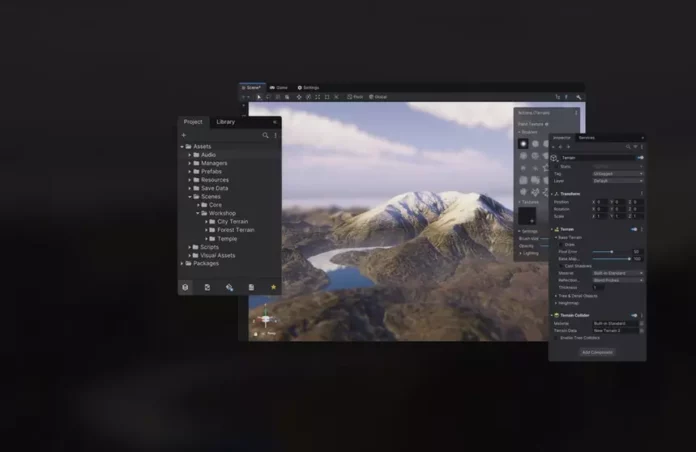Open the Project panel three-dot options menu
The image size is (696, 452).
point(275,135)
